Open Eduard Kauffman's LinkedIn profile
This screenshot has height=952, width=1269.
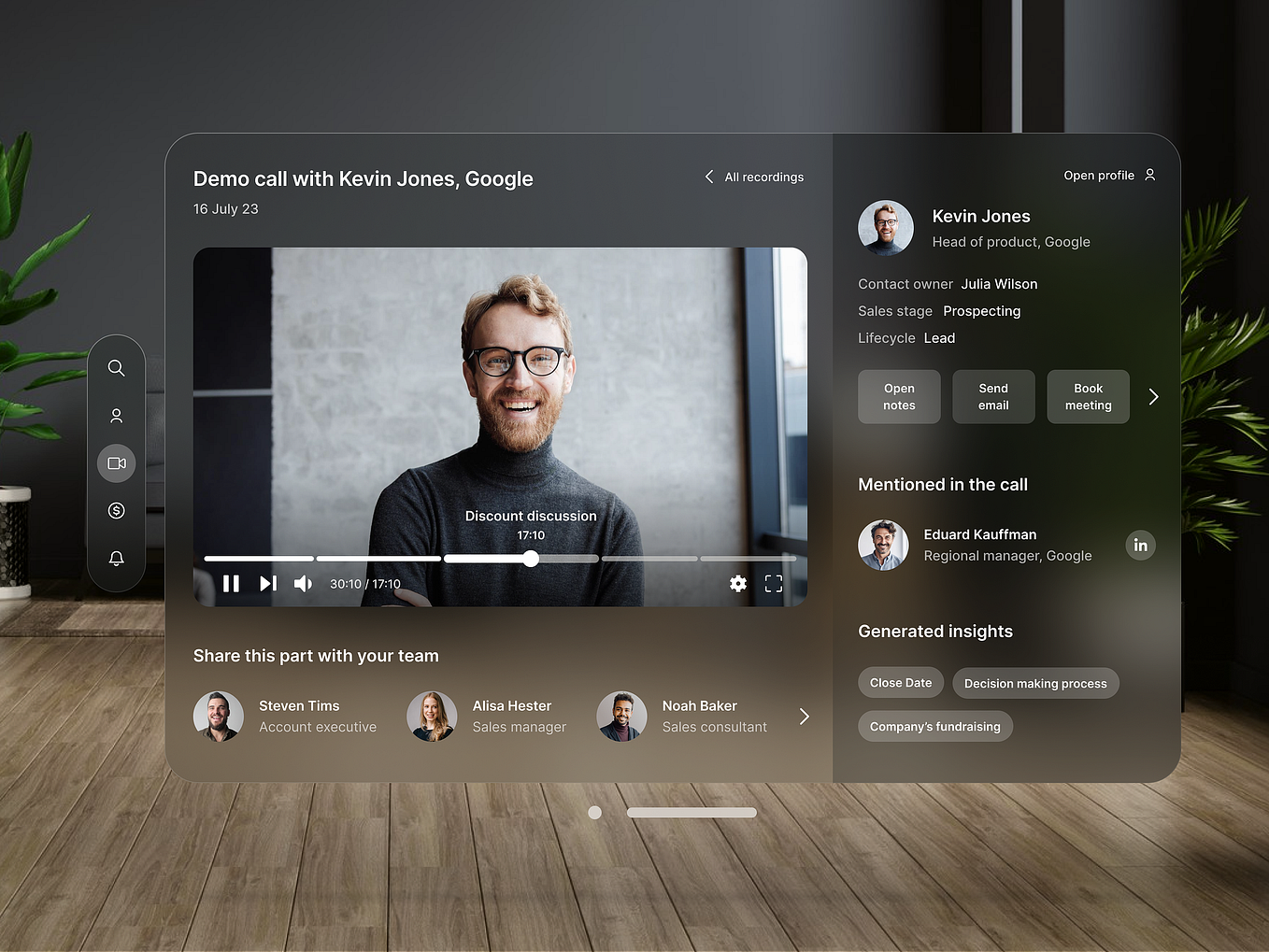1140,545
